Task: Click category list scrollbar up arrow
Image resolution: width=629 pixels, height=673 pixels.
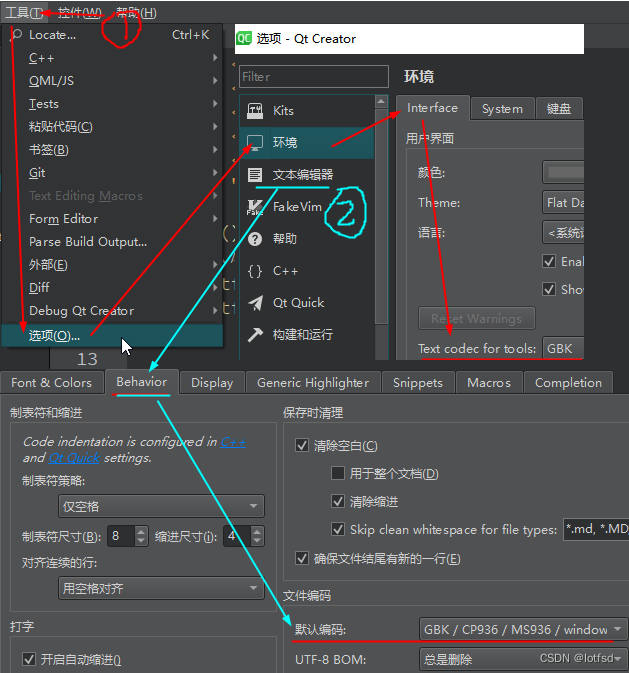Action: [x=381, y=101]
